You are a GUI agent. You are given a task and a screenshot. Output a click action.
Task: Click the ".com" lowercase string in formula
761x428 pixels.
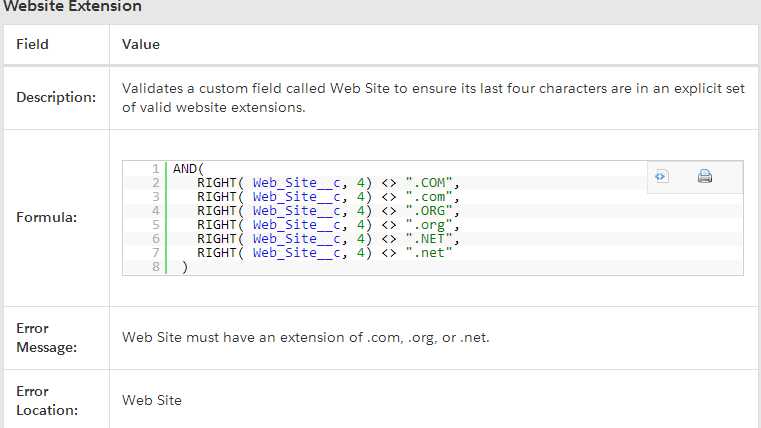[435, 197]
